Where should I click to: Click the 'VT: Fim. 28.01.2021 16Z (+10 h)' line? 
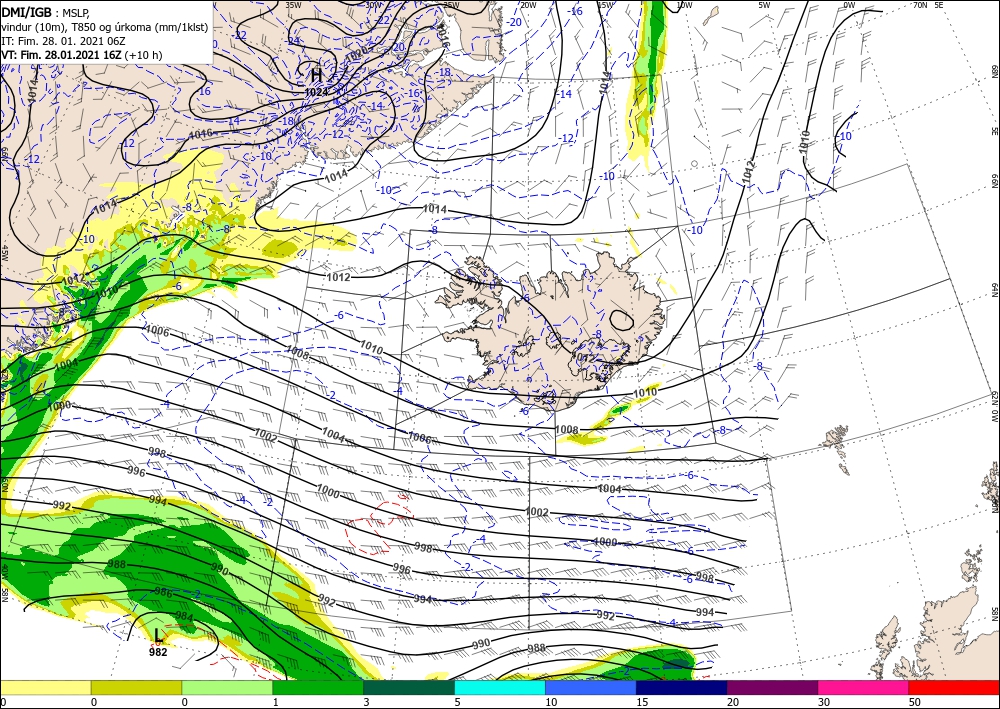click(x=82, y=55)
